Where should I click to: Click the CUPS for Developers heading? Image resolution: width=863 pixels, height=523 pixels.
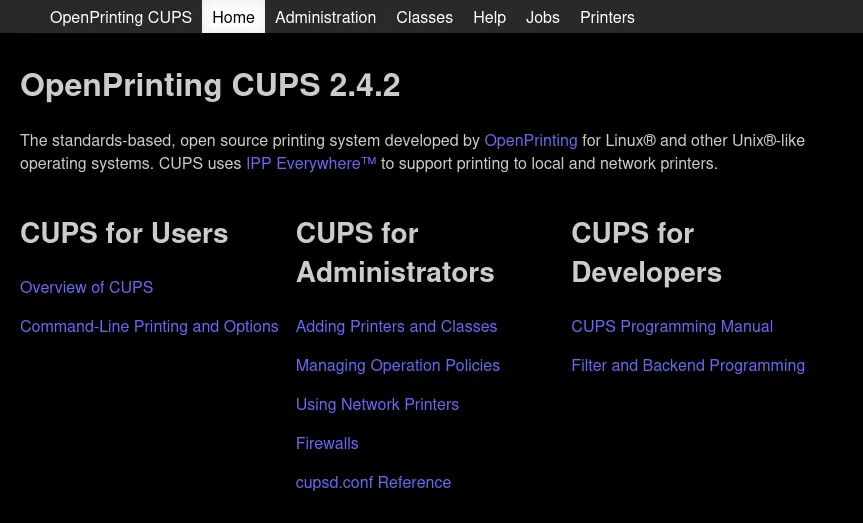646,253
